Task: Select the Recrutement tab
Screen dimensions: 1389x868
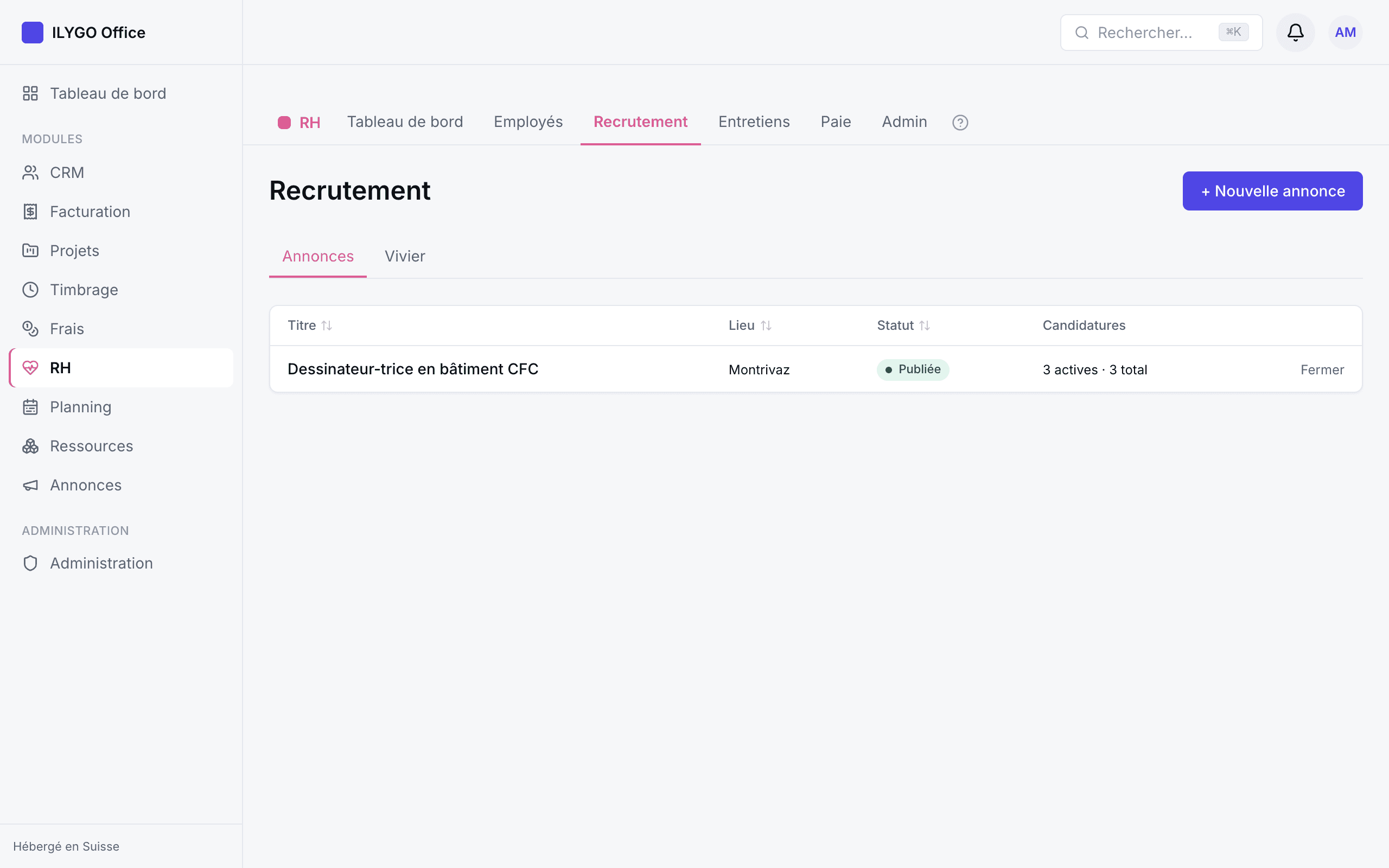Action: (x=640, y=122)
